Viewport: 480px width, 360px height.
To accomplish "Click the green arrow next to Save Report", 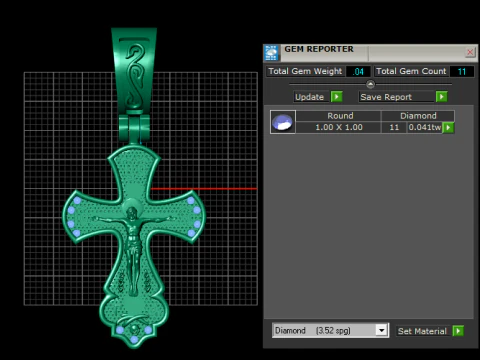I will click(x=442, y=97).
